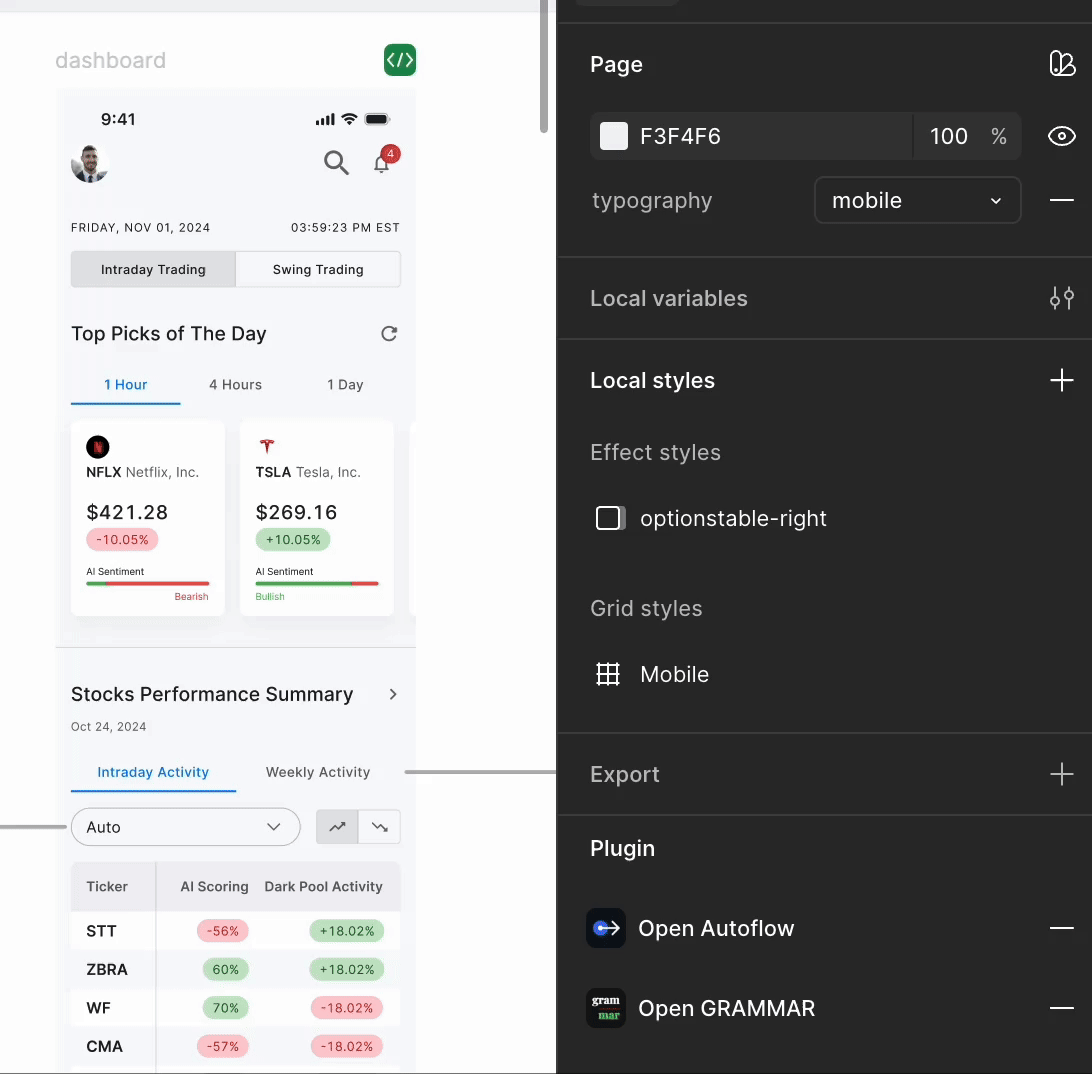The width and height of the screenshot is (1092, 1074).
Task: Open Local variables settings icon
Action: tap(1061, 298)
